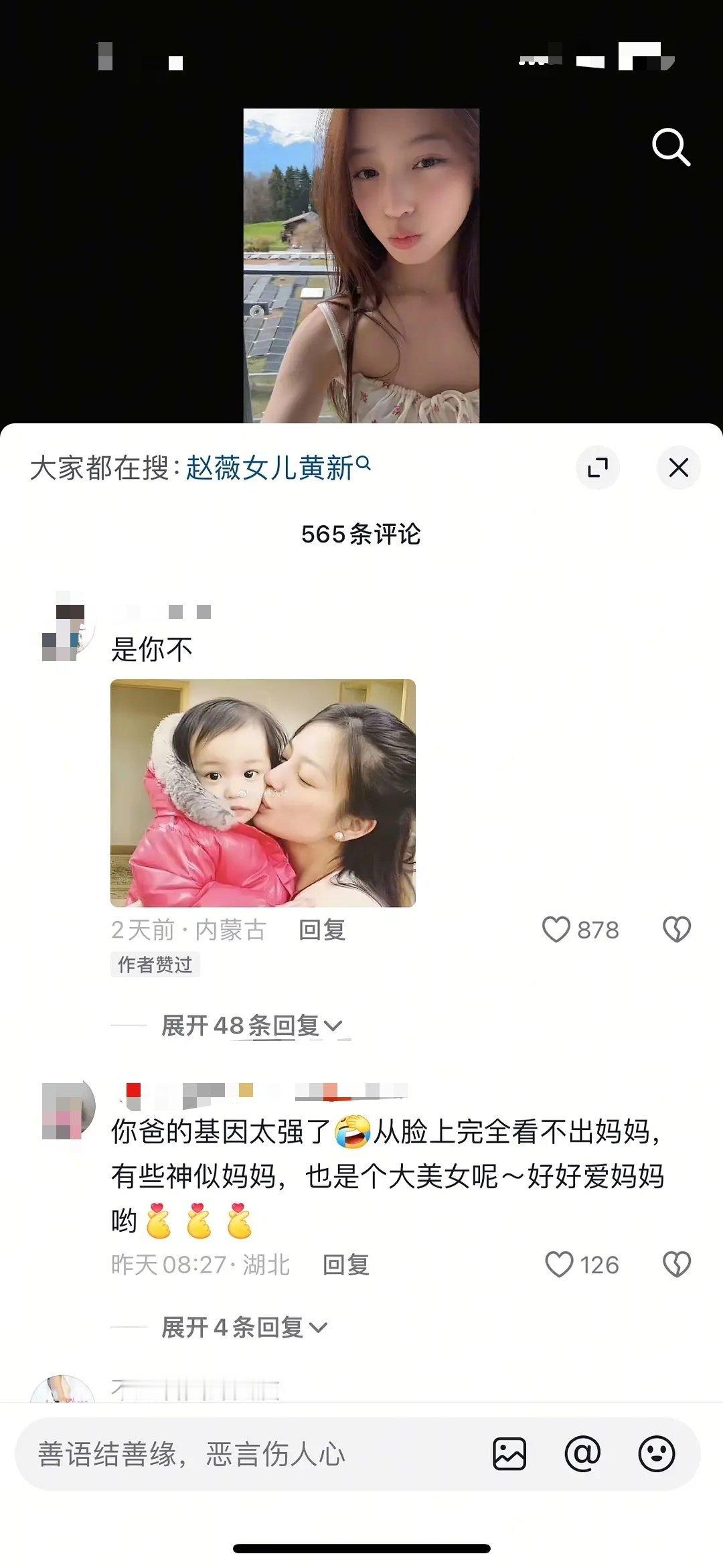Tap the @ mention icon
The width and height of the screenshot is (723, 1568).
pyautogui.click(x=582, y=1454)
